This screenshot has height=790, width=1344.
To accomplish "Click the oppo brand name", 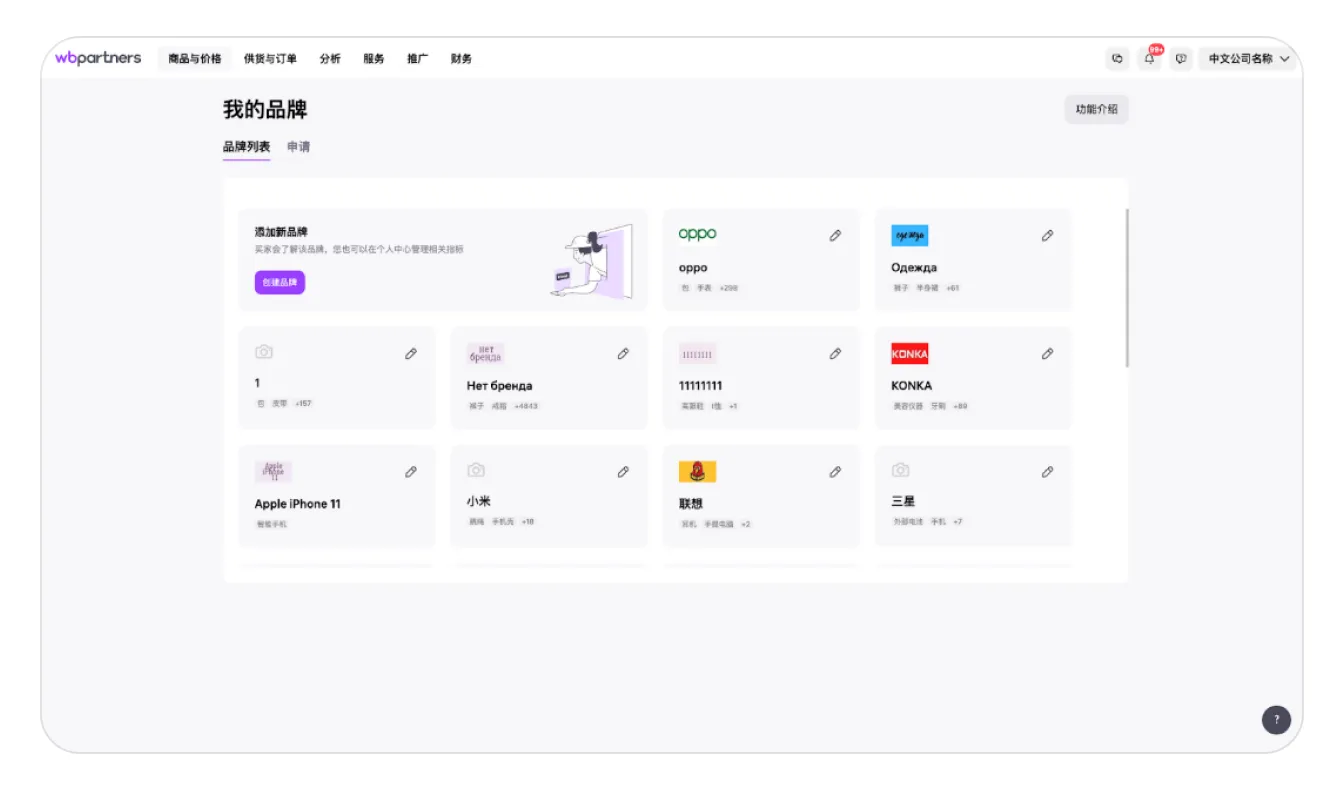I will [693, 268].
